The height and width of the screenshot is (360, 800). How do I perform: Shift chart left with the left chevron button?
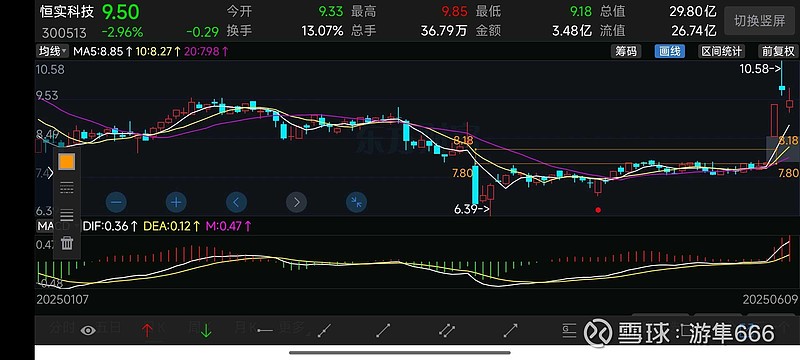(236, 202)
